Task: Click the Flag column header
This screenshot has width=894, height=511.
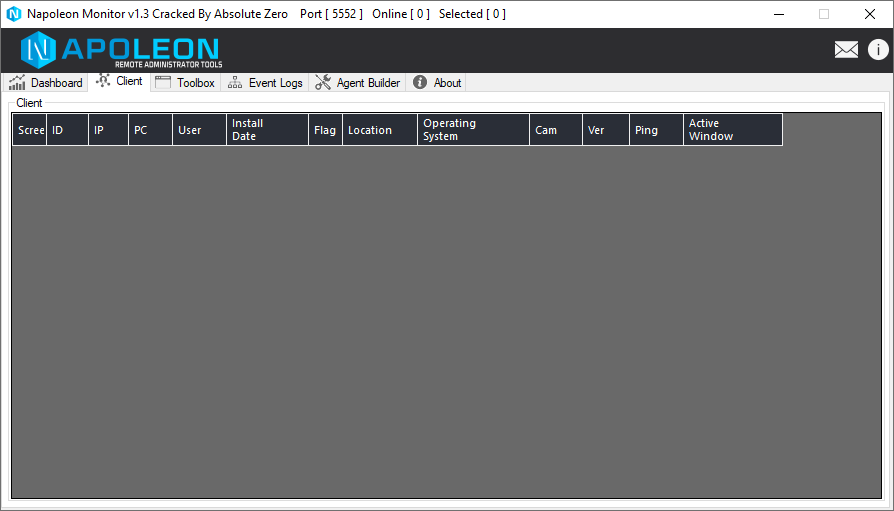Action: (325, 130)
